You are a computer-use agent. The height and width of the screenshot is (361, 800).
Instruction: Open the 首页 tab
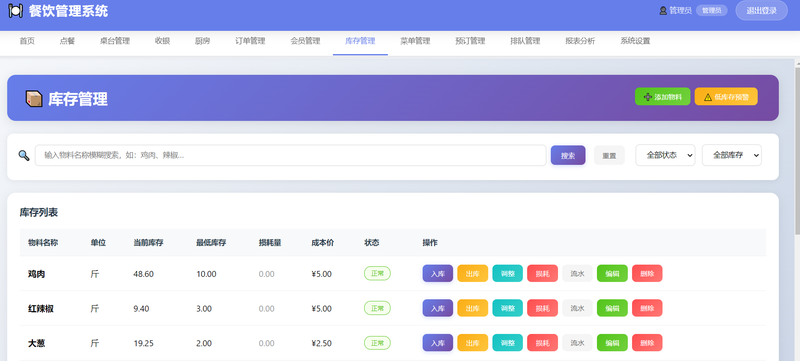(27, 41)
